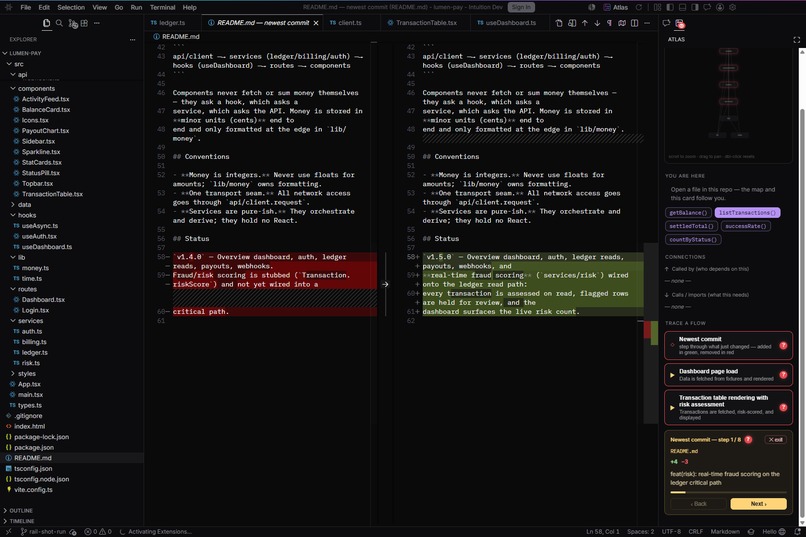Open the Terminal menu

[x=162, y=7]
